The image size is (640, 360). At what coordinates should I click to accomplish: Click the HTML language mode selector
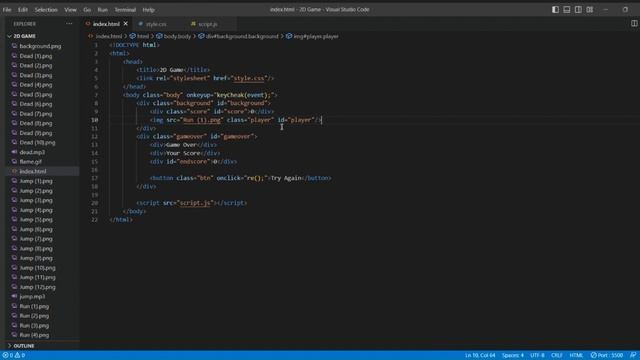pyautogui.click(x=576, y=355)
